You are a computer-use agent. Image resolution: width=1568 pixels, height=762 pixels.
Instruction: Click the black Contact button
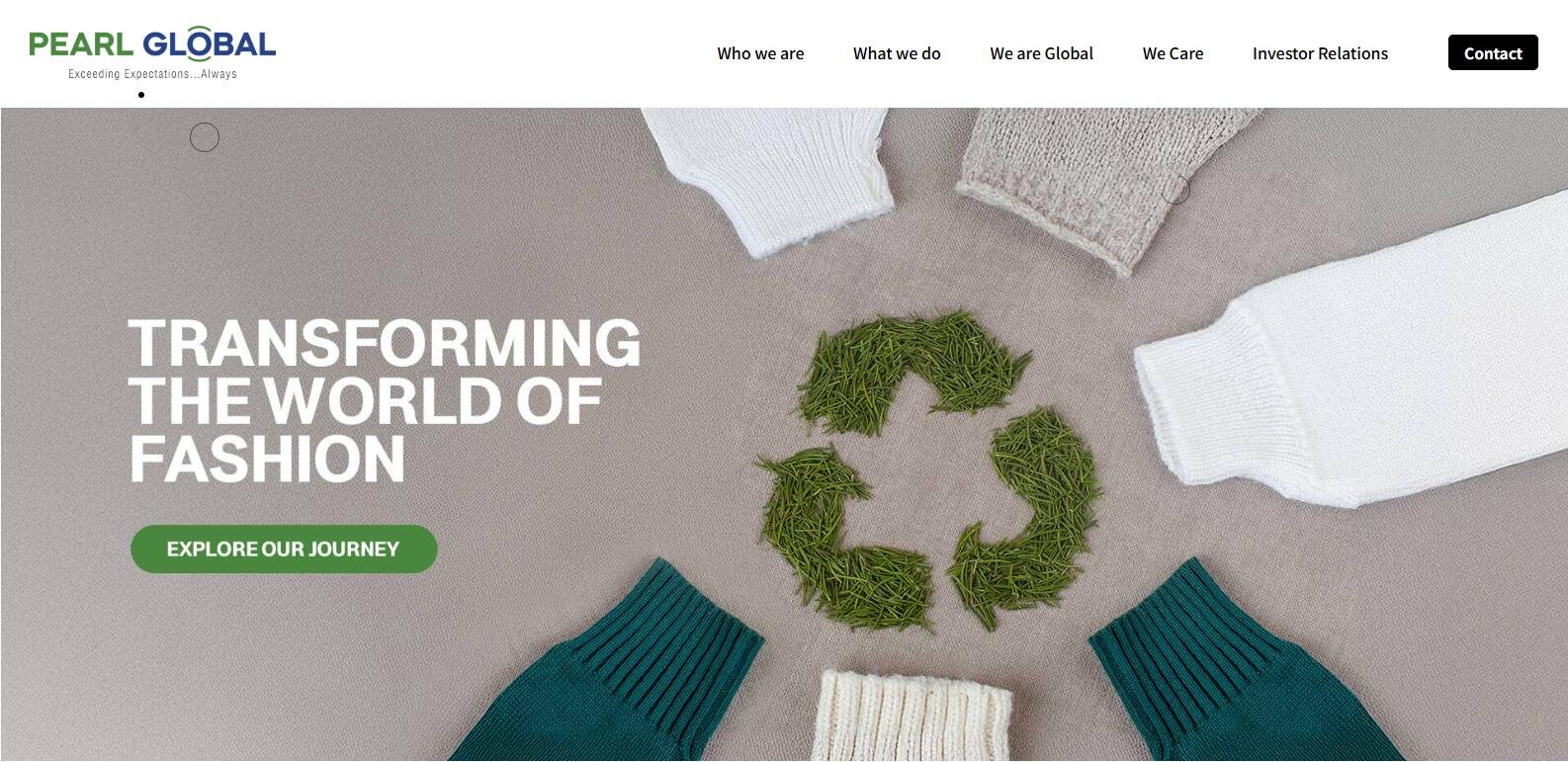1493,52
